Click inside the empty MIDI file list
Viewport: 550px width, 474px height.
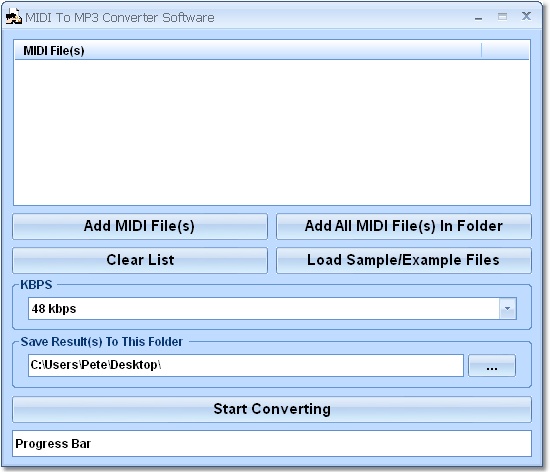coord(272,132)
